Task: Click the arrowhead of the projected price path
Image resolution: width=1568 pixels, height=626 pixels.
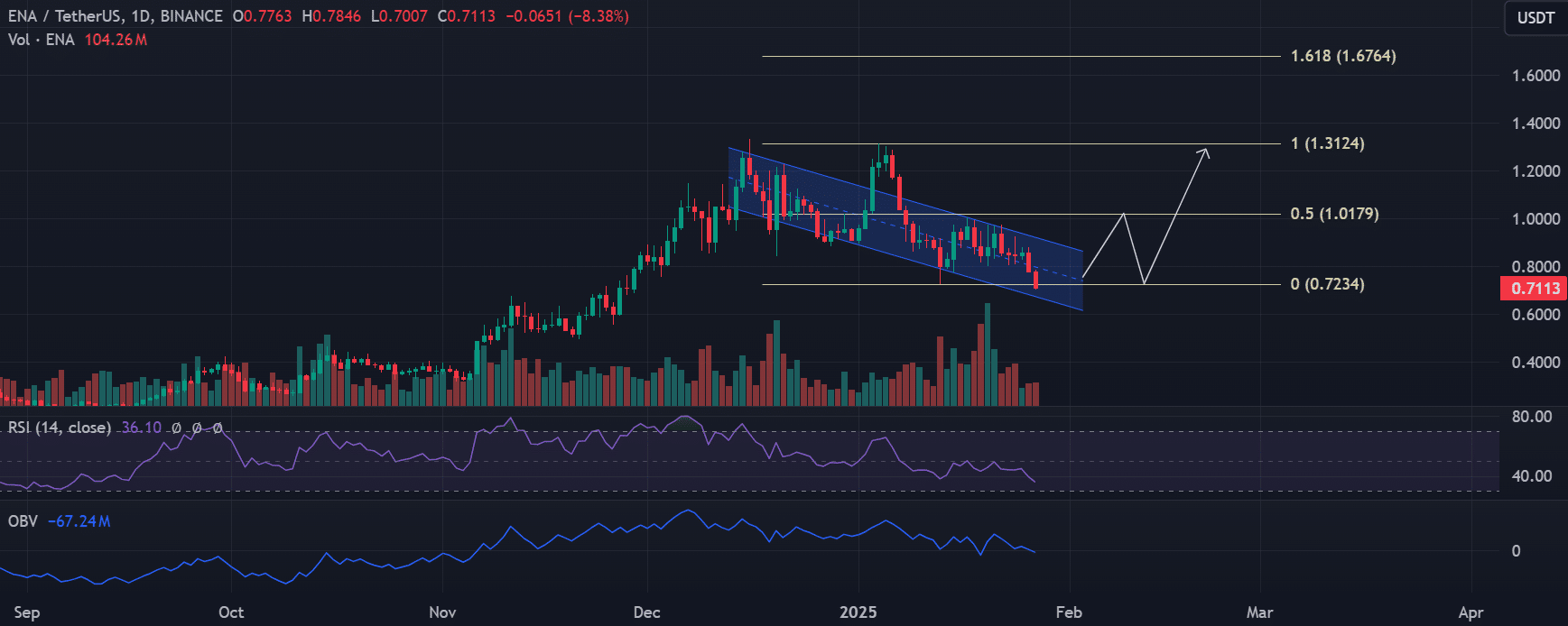Action: [1205, 152]
